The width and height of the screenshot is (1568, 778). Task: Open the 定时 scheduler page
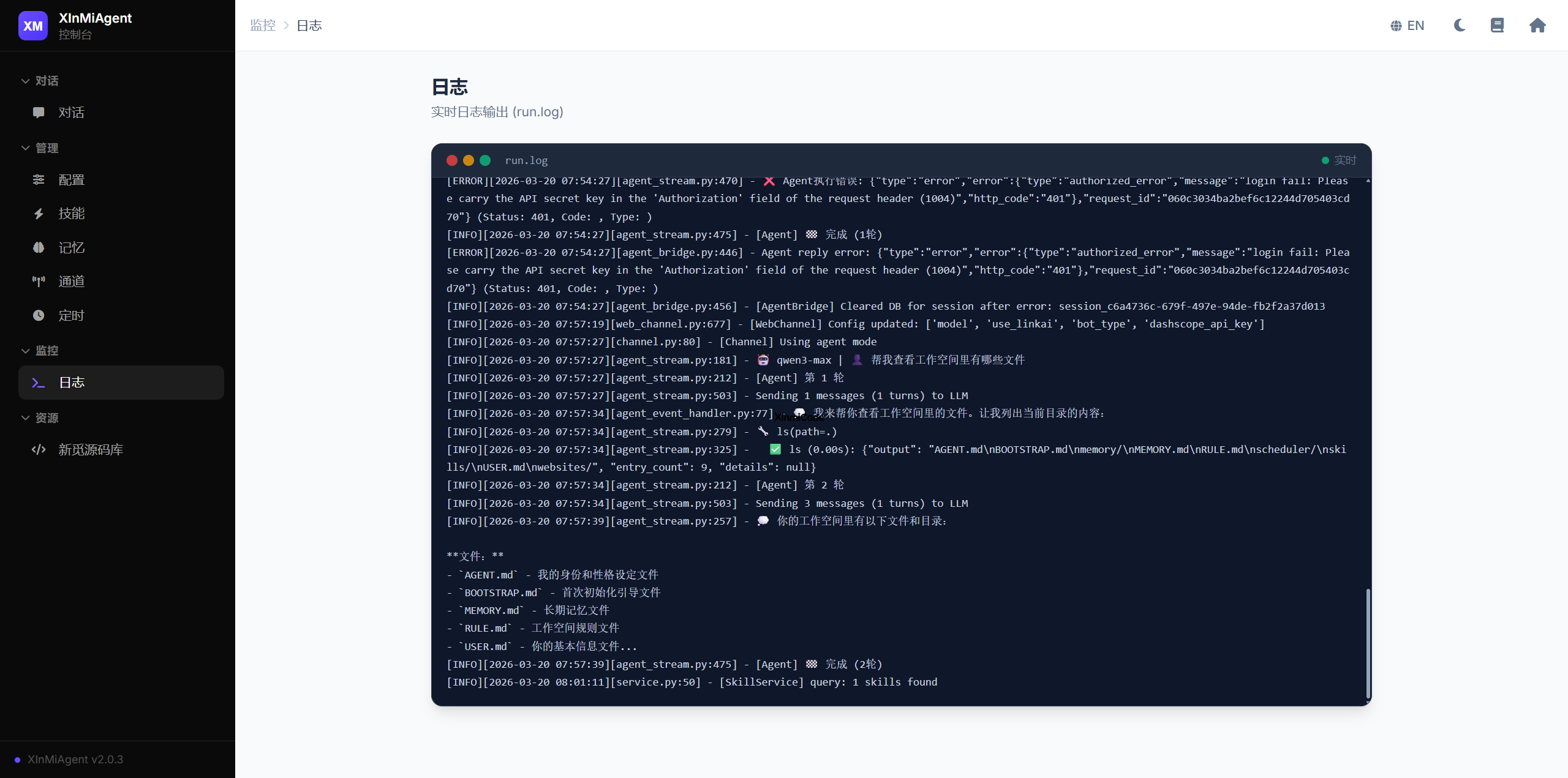71,316
